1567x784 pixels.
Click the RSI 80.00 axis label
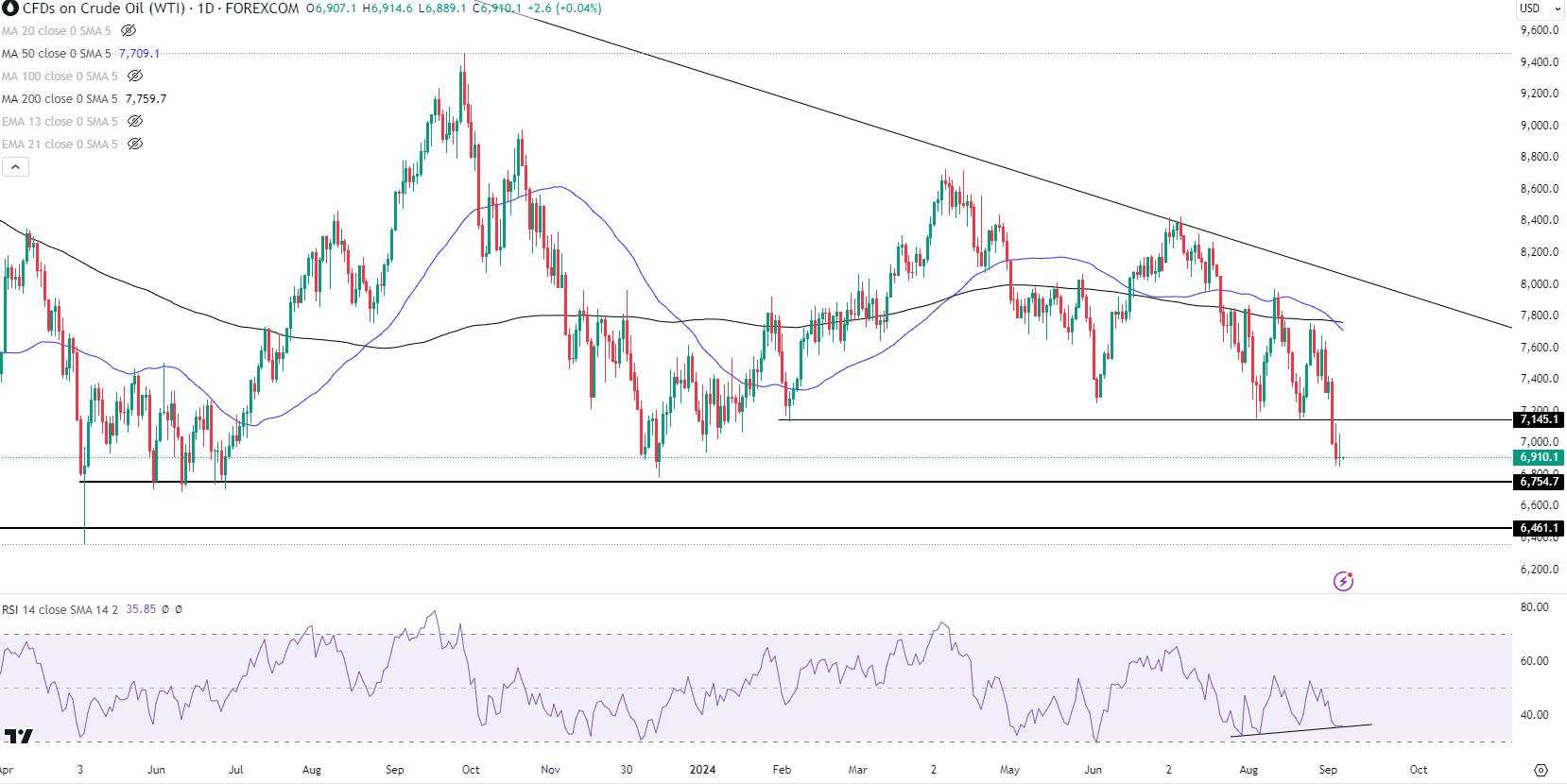point(1535,607)
